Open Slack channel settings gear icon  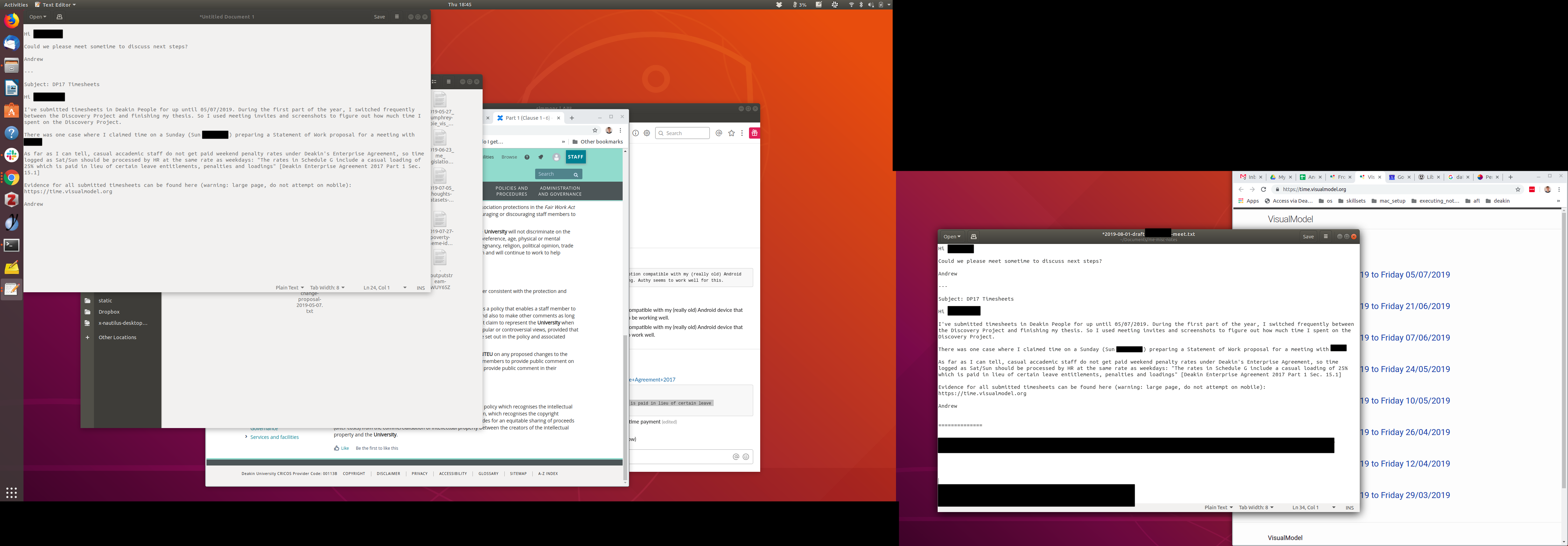pos(646,133)
